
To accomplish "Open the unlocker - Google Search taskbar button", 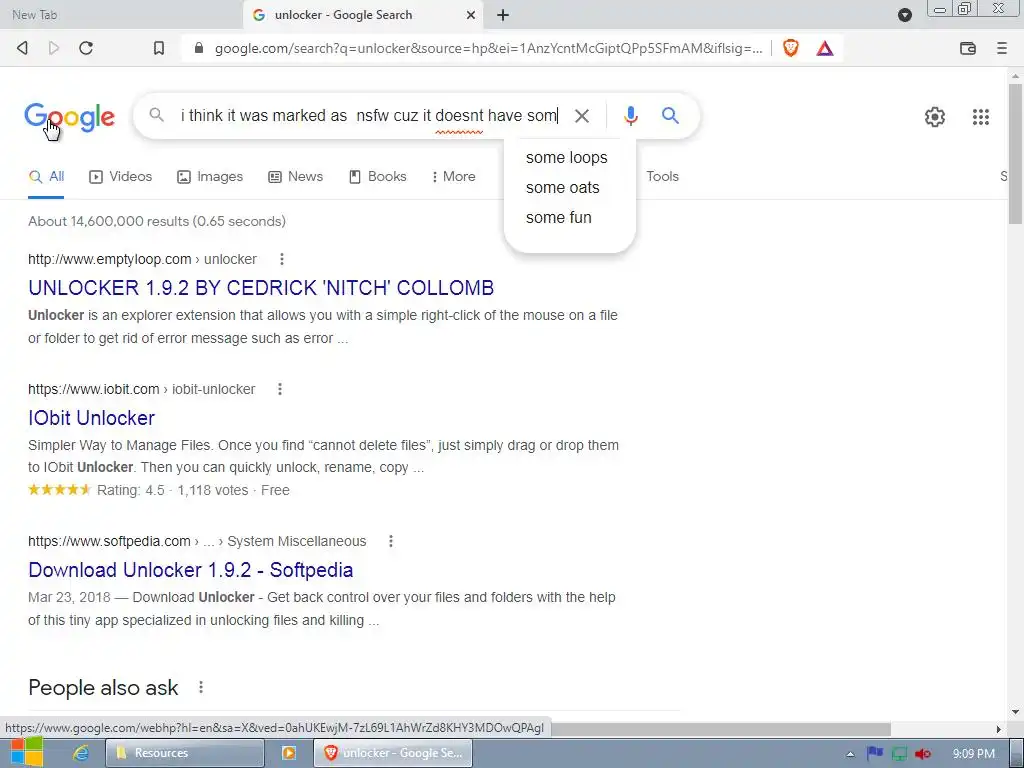I will (393, 753).
